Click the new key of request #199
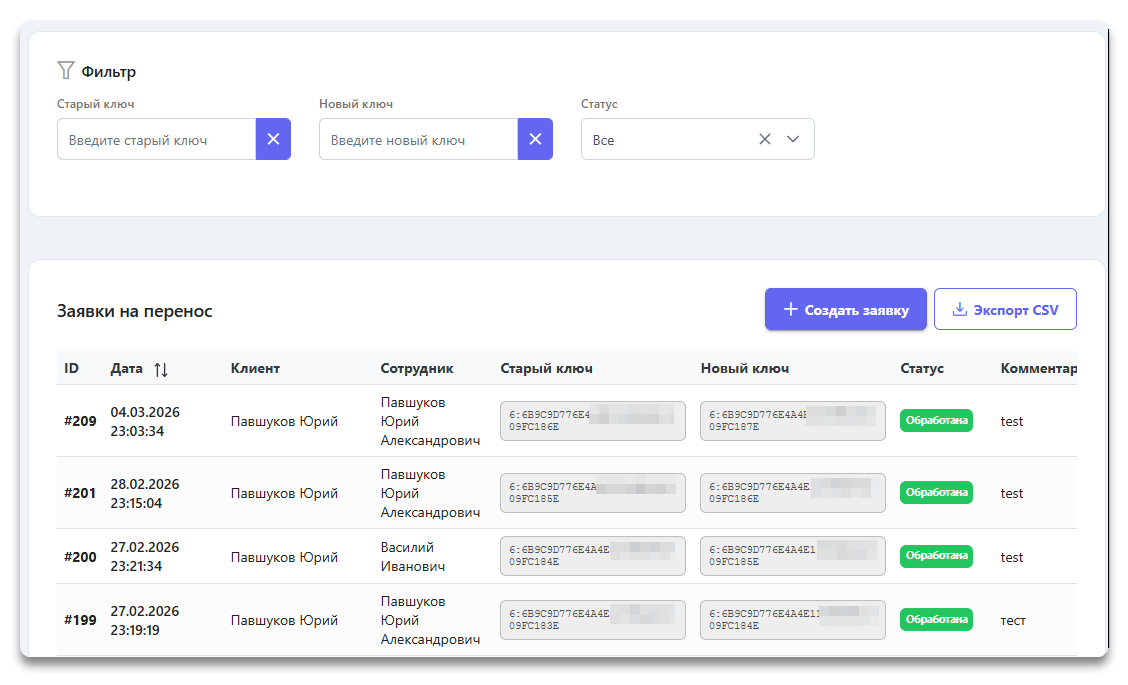The height and width of the screenshot is (685, 1128). point(793,620)
